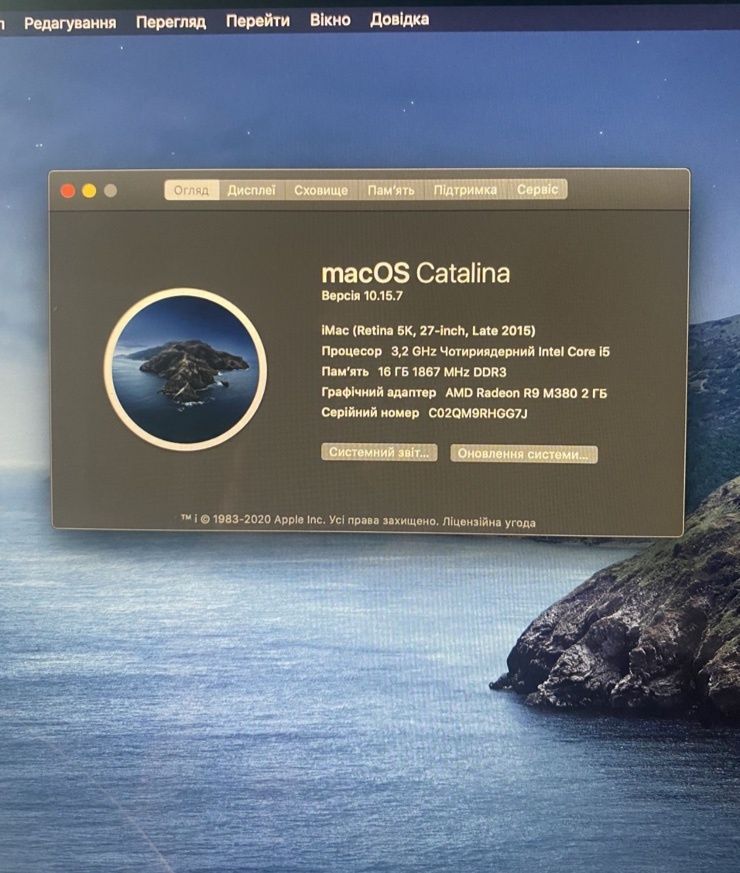Select the iMac Retina 5K model line
740x873 pixels.
tap(428, 331)
